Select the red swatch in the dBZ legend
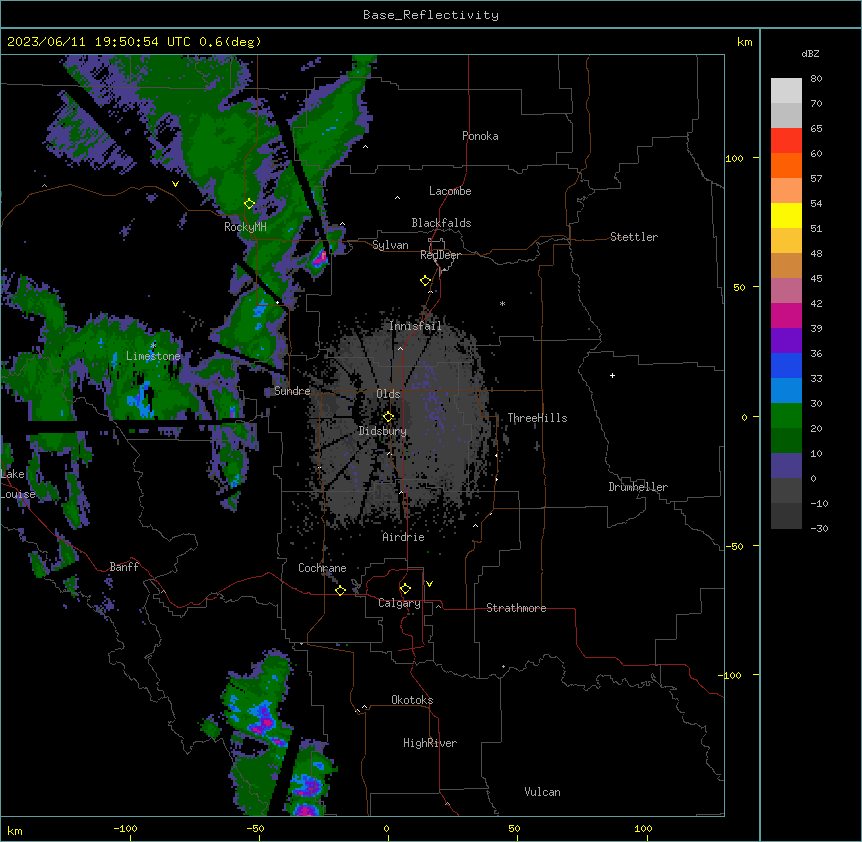Viewport: 862px width, 842px height. (786, 140)
